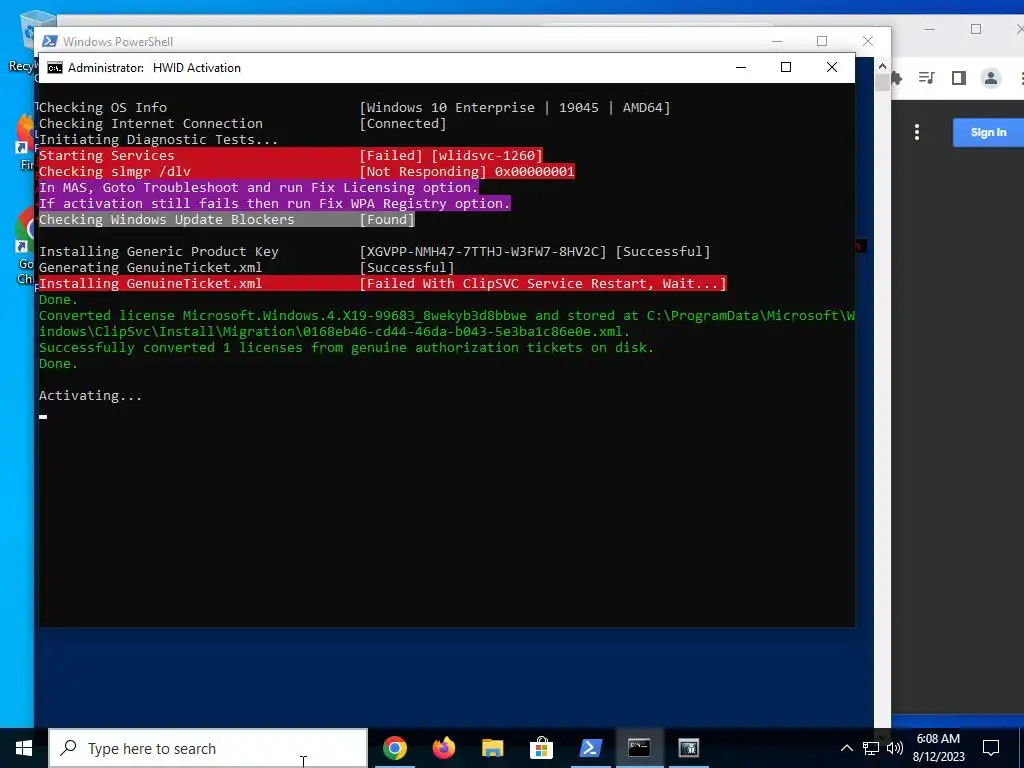Launch Firefox from the taskbar

coord(444,748)
